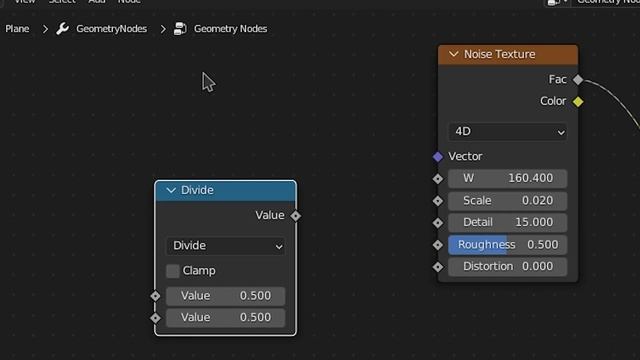
Task: Click the Roughness input socket
Action: (x=438, y=244)
